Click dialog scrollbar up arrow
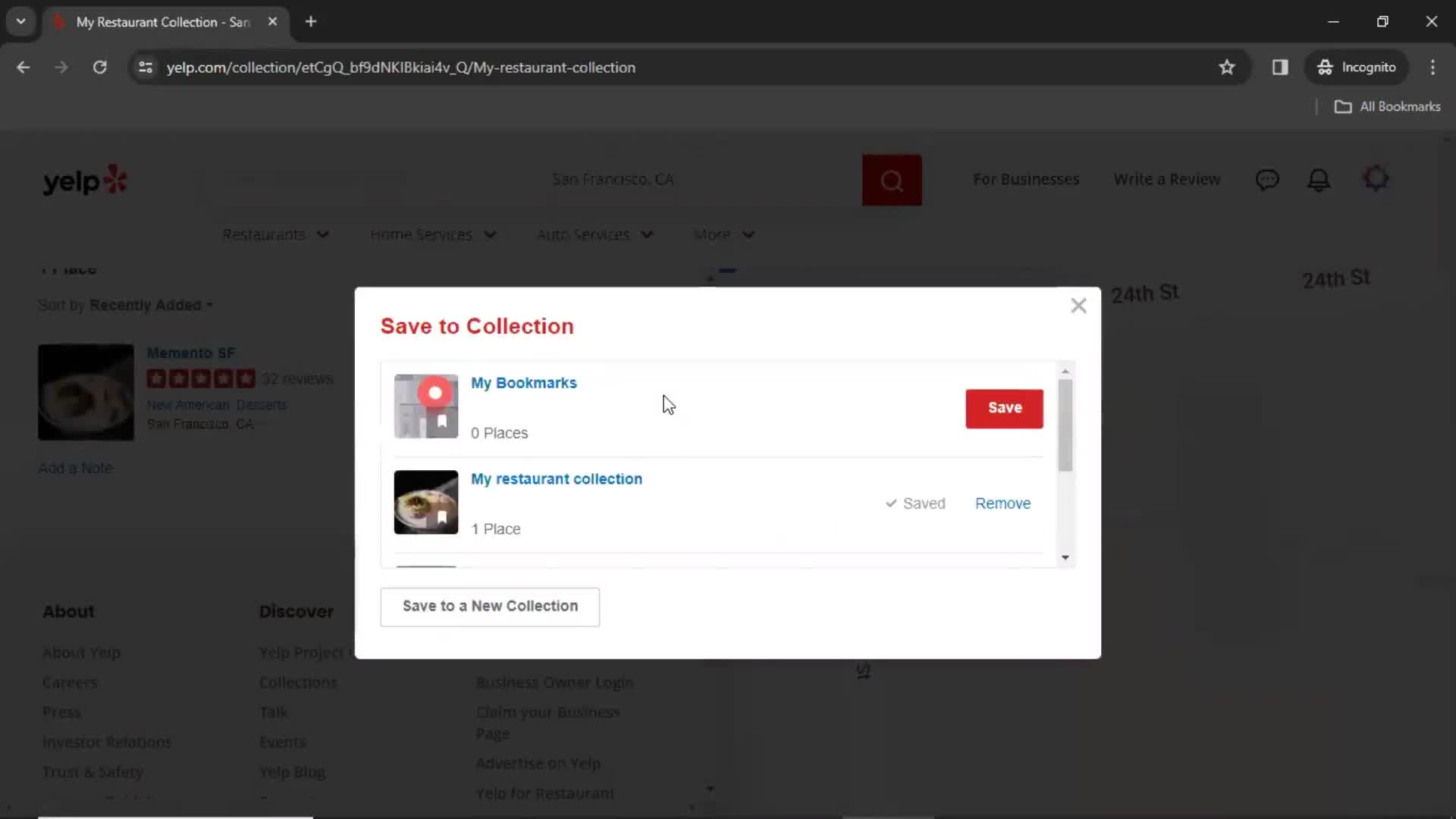This screenshot has width=1456, height=819. tap(1065, 371)
